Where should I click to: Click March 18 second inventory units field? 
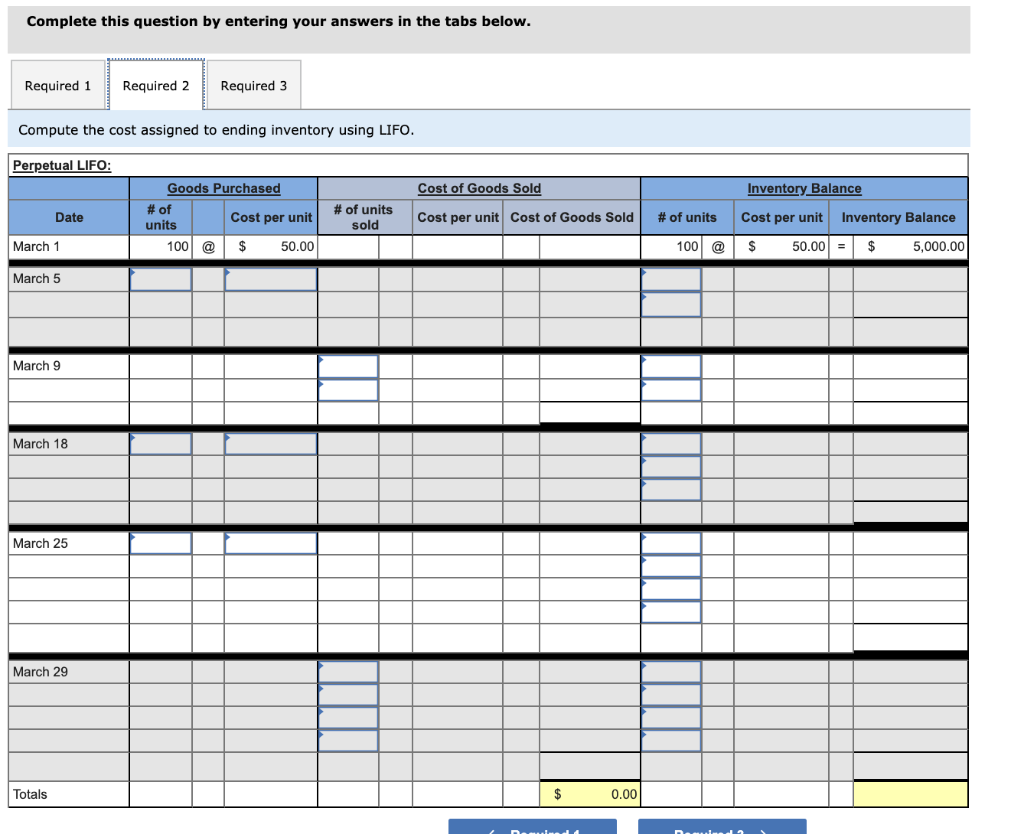click(671, 467)
